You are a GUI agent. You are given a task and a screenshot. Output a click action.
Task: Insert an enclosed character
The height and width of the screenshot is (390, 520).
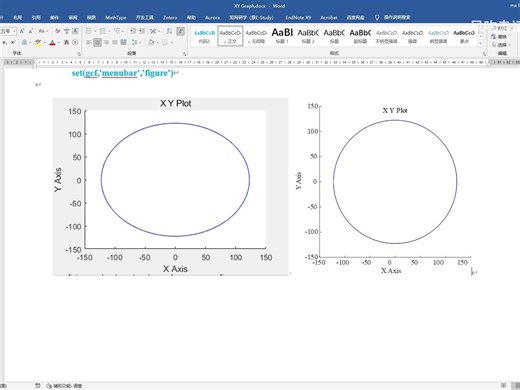(75, 42)
